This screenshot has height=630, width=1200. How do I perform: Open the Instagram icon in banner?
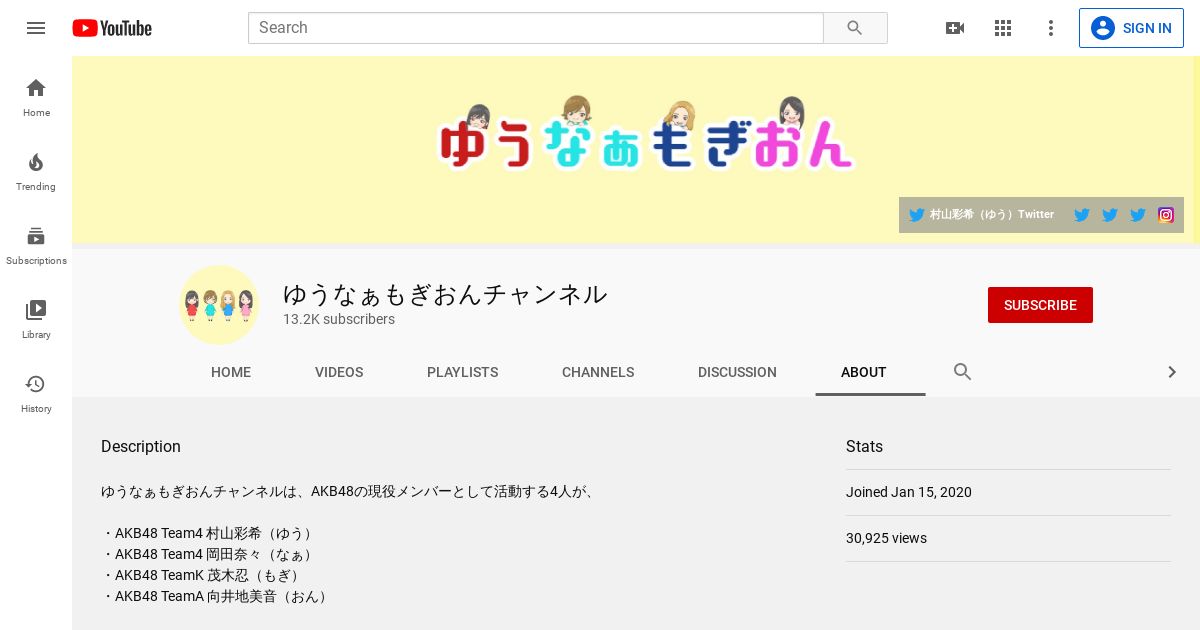click(1166, 215)
